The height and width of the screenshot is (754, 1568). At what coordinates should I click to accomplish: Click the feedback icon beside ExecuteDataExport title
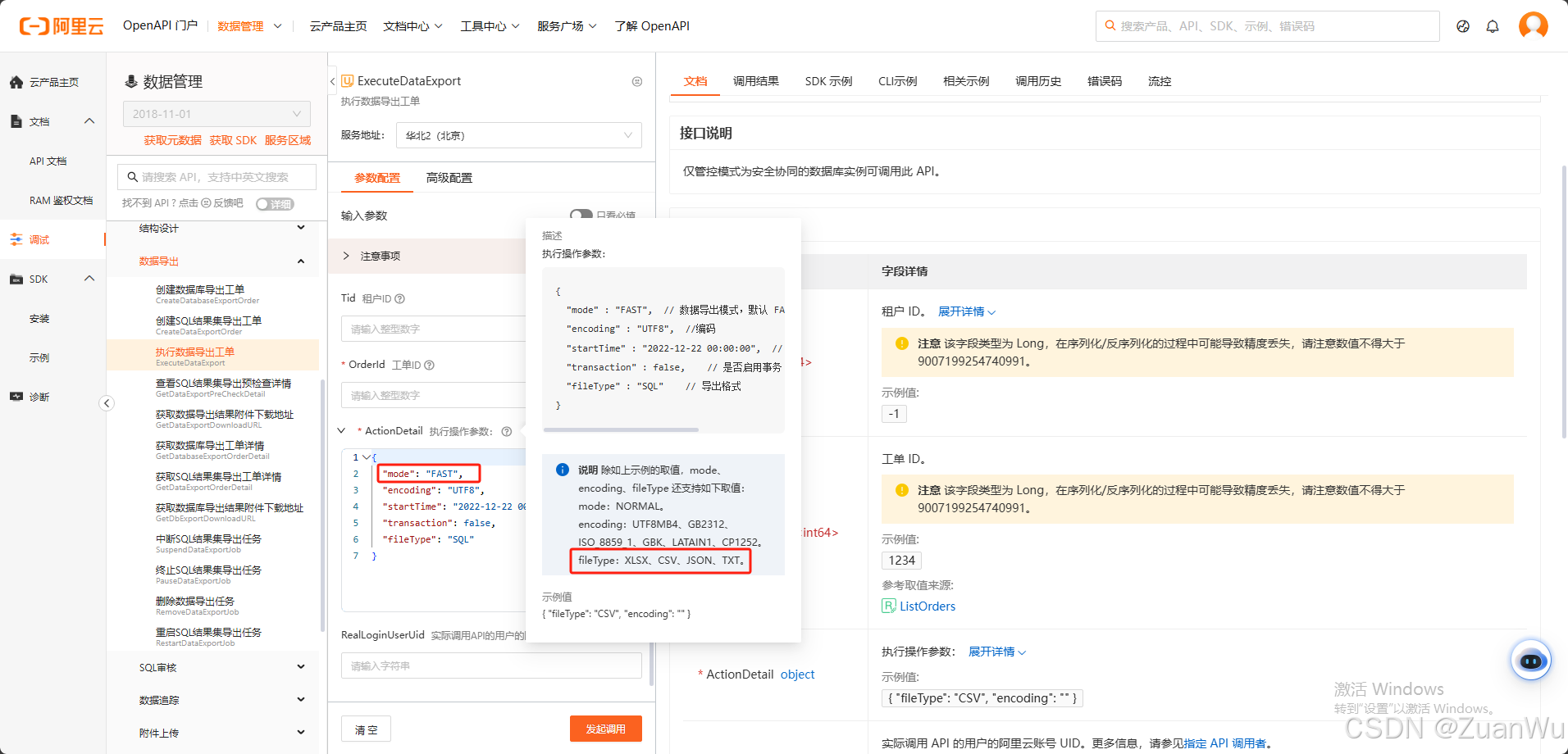(637, 81)
